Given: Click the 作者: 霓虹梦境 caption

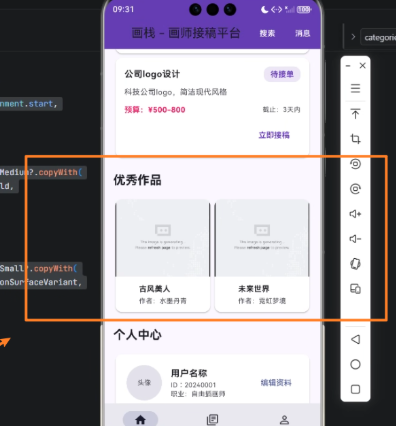Looking at the screenshot, I should tap(262, 301).
